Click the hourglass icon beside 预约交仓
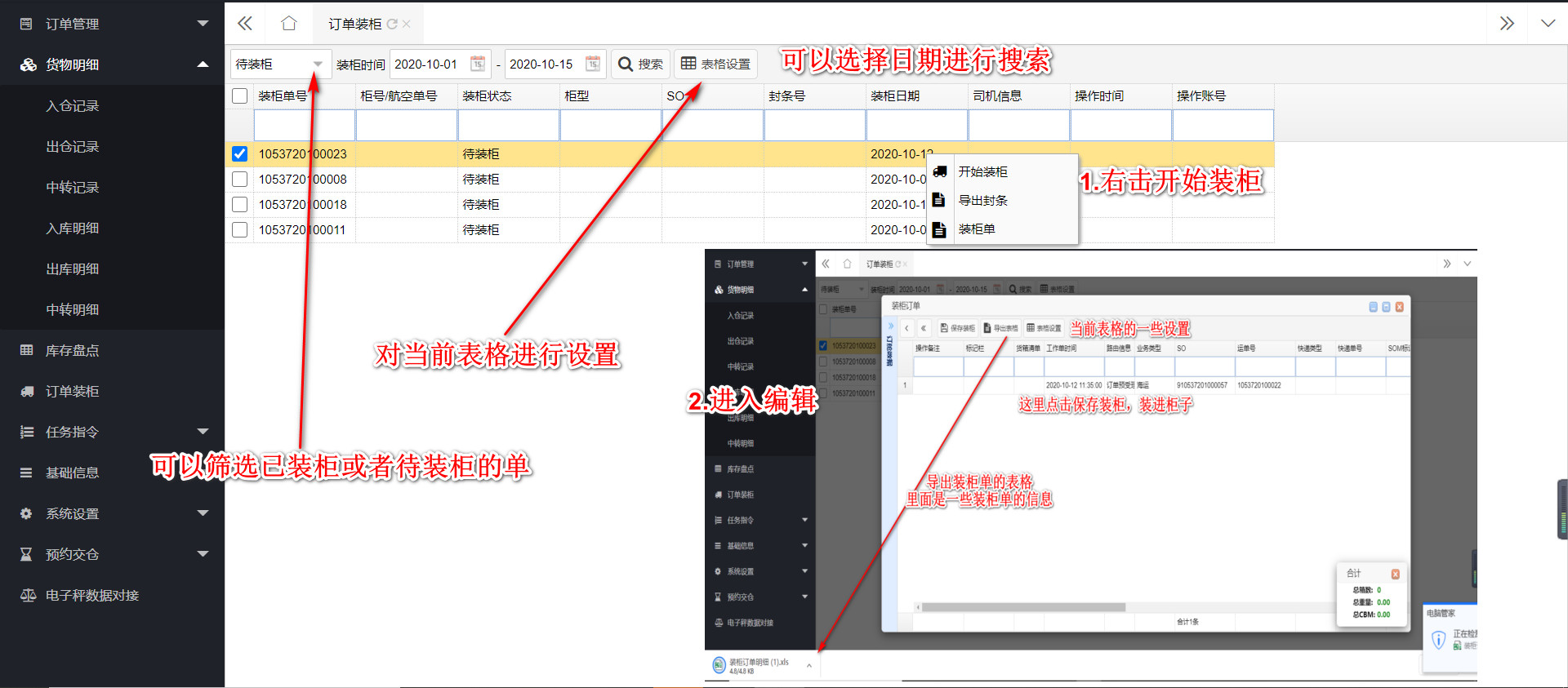This screenshot has height=688, width=1568. point(26,554)
